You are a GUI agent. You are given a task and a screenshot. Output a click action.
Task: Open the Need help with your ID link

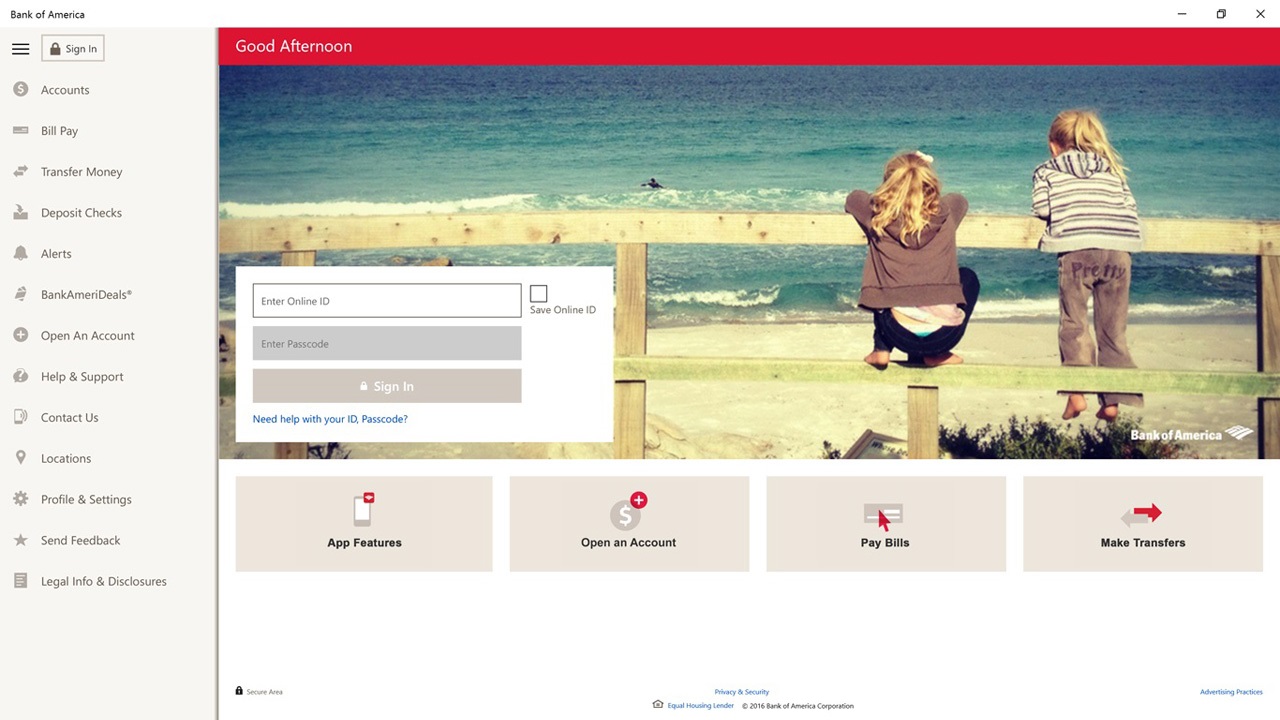click(x=330, y=418)
